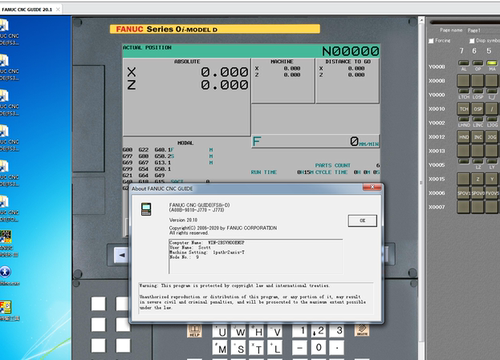Click the W key on MDI keypad
Viewport: 500px width, 360px height.
click(x=239, y=332)
